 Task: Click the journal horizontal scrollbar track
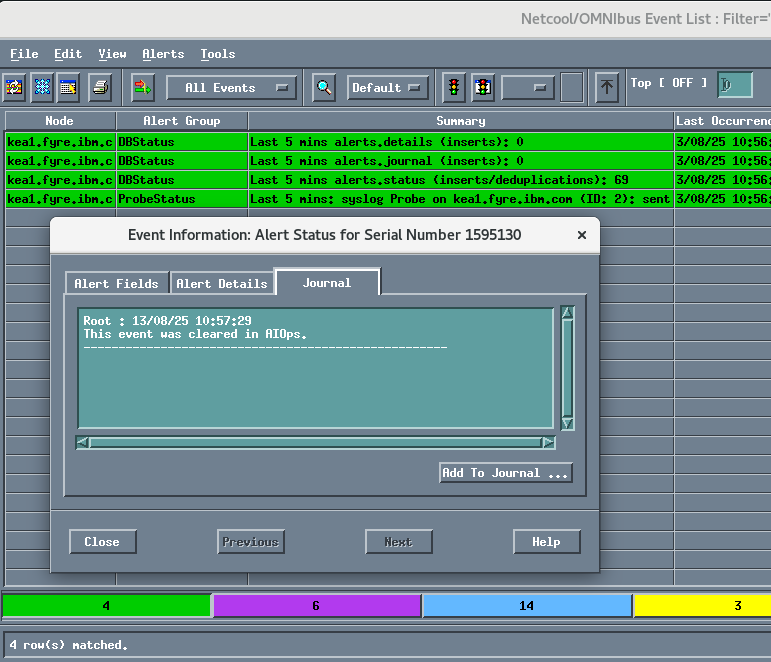tap(315, 443)
